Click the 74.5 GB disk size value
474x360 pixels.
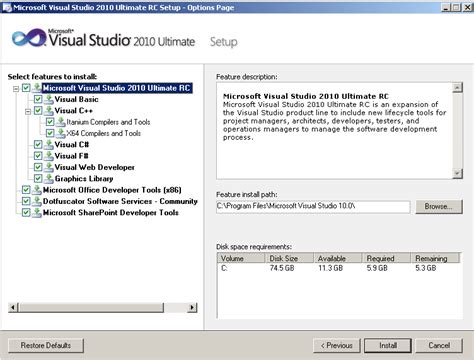coord(282,268)
